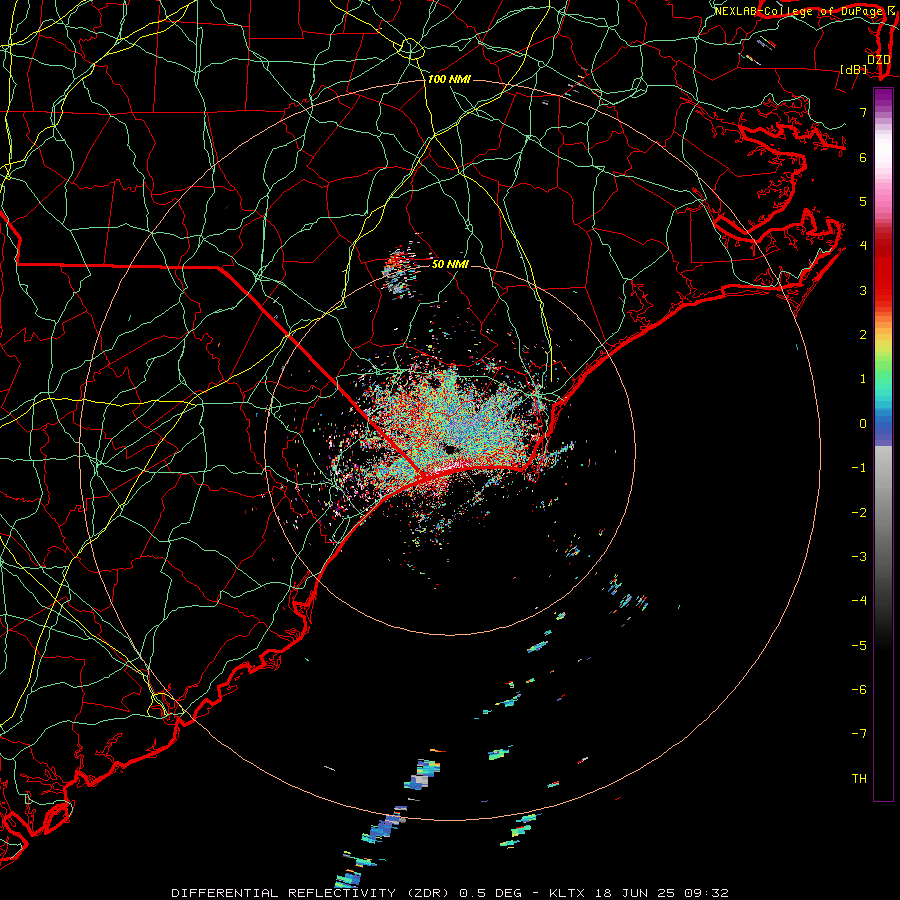This screenshot has width=900, height=900.
Task: Click the 0.5 DEG elevation text in caption
Action: coord(491,893)
